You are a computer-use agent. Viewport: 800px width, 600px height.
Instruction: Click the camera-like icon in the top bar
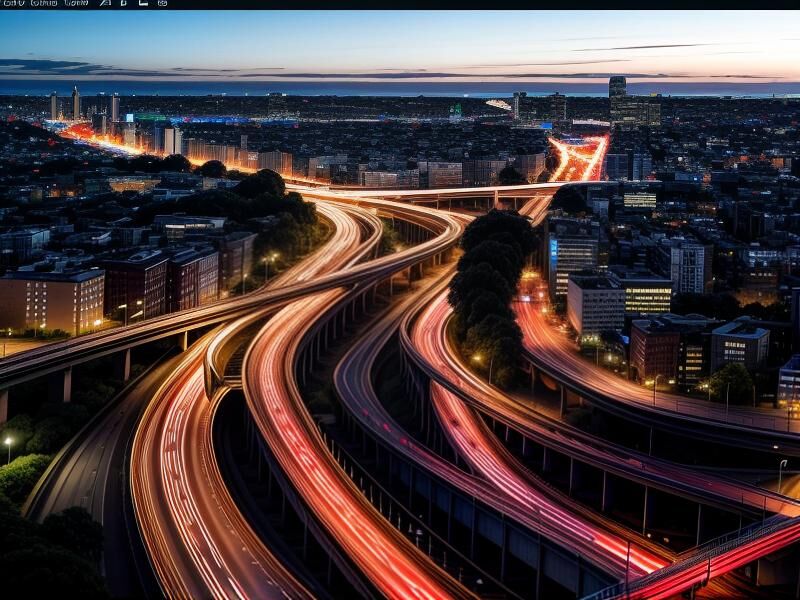coord(162,3)
